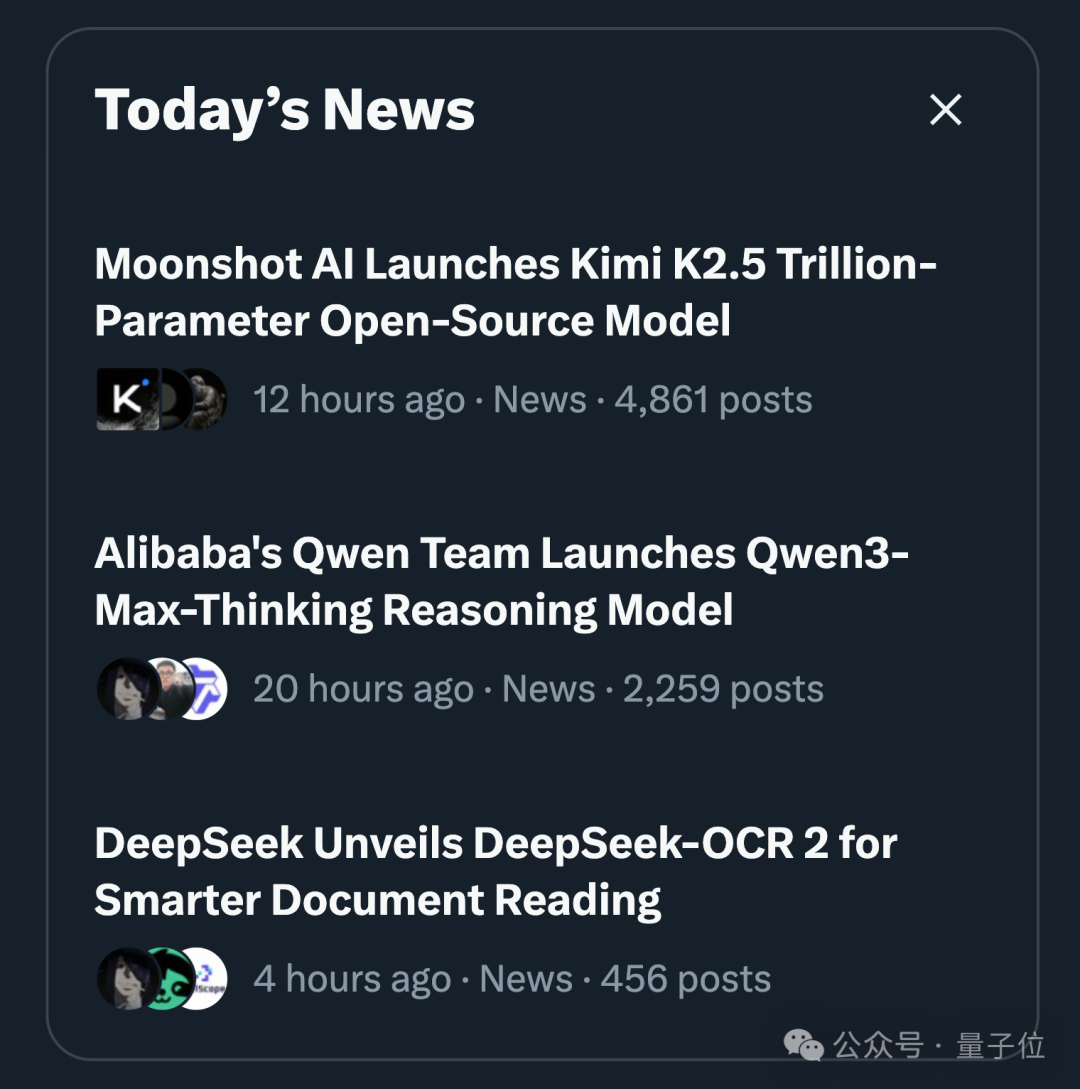Viewport: 1080px width, 1089px height.
Task: Click the ModelScope logo avatar
Action: 207,978
